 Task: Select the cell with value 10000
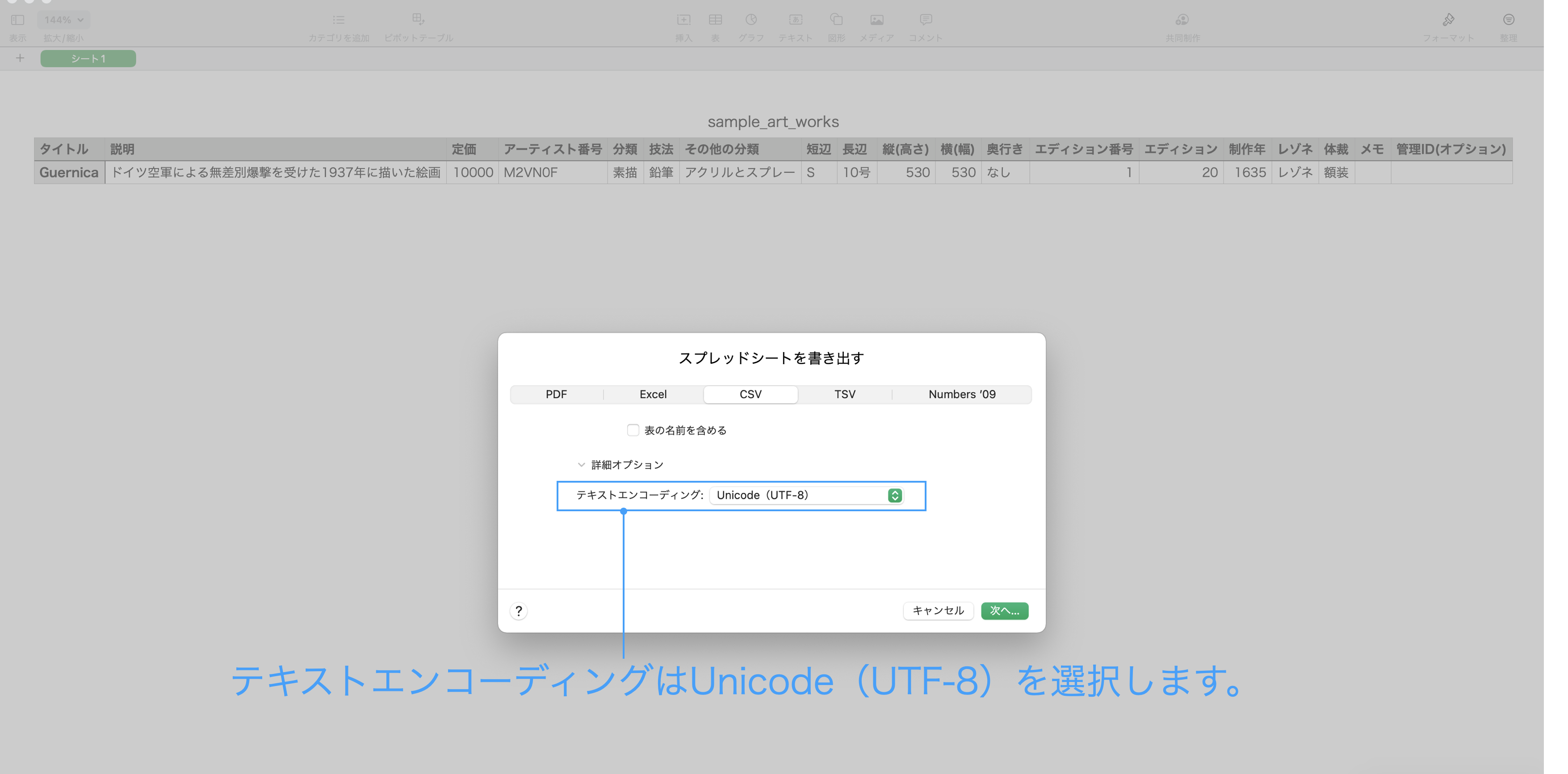click(472, 172)
